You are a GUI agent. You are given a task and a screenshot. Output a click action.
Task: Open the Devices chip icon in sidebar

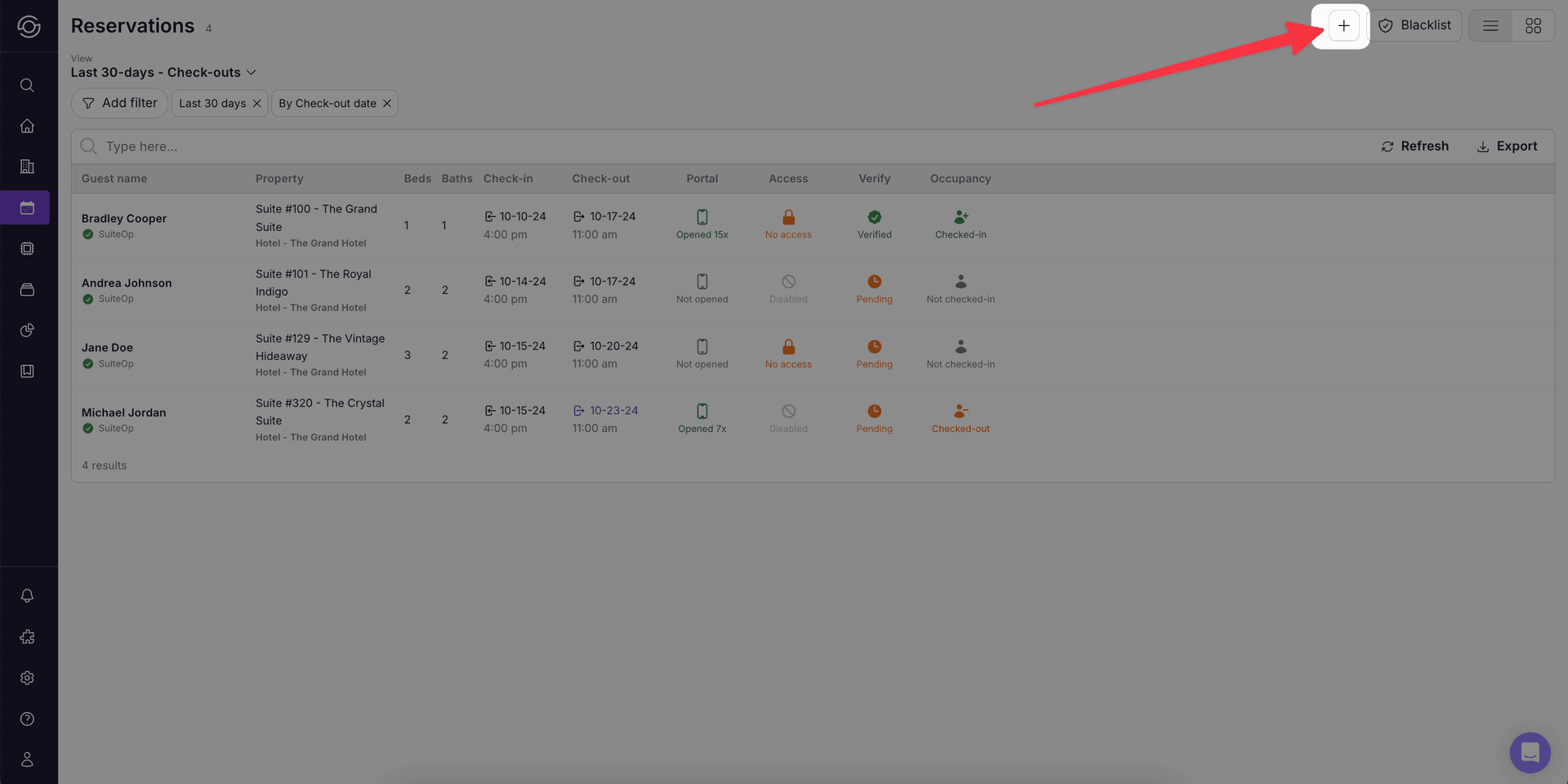pyautogui.click(x=28, y=248)
